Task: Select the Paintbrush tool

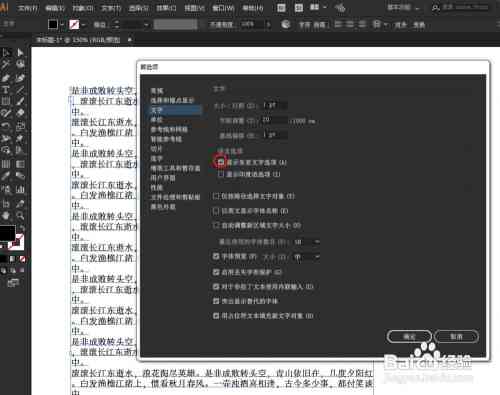Action: (x=20, y=101)
